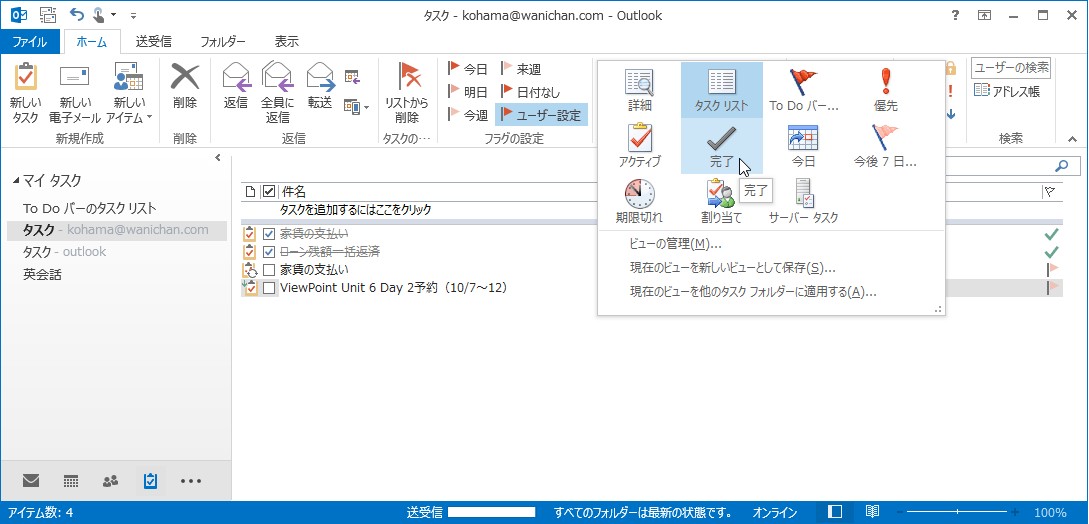Image resolution: width=1089 pixels, height=524 pixels.
Task: Select the サーバー タスク view
Action: [804, 202]
